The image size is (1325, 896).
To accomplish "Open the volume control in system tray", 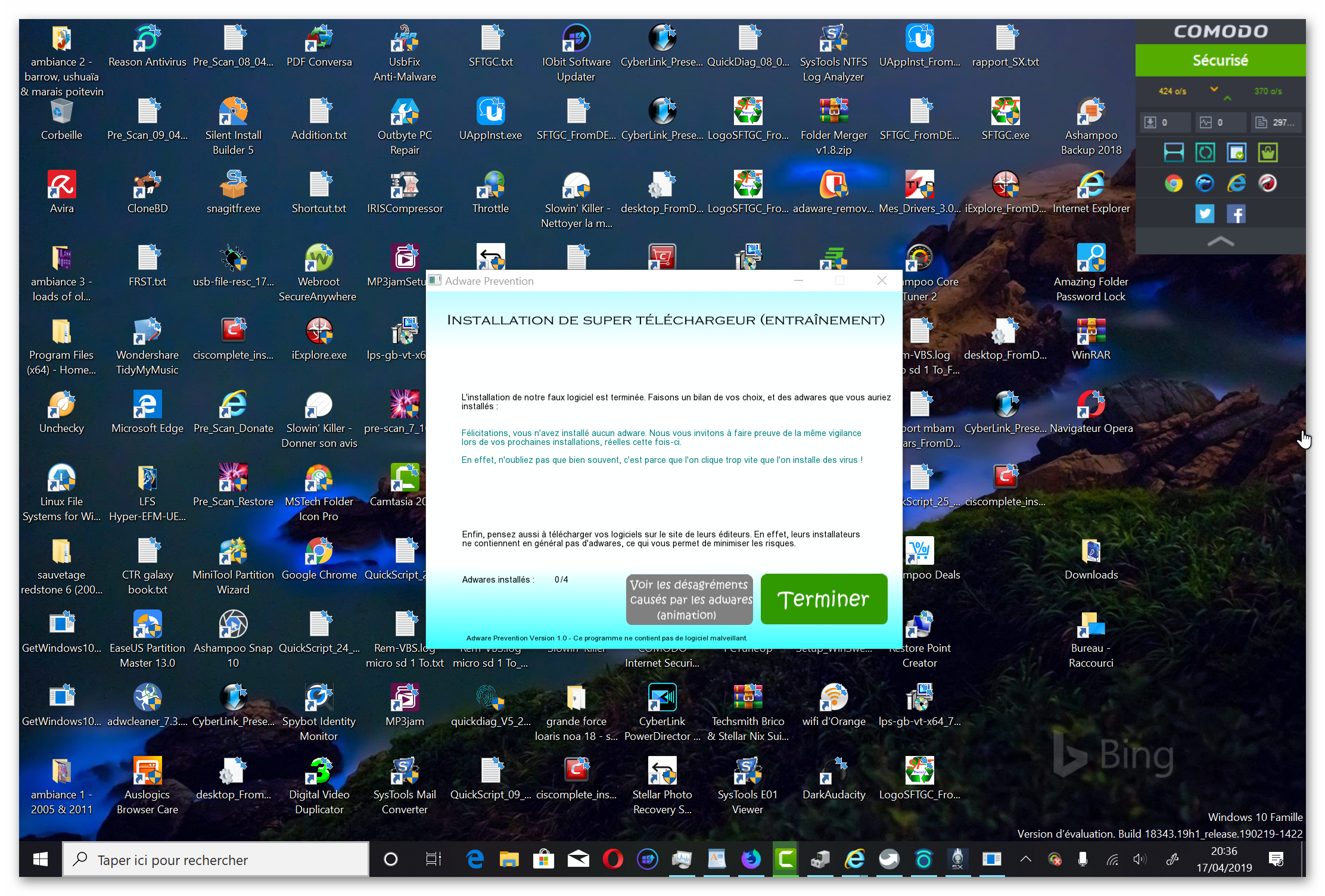I will coord(1140,859).
